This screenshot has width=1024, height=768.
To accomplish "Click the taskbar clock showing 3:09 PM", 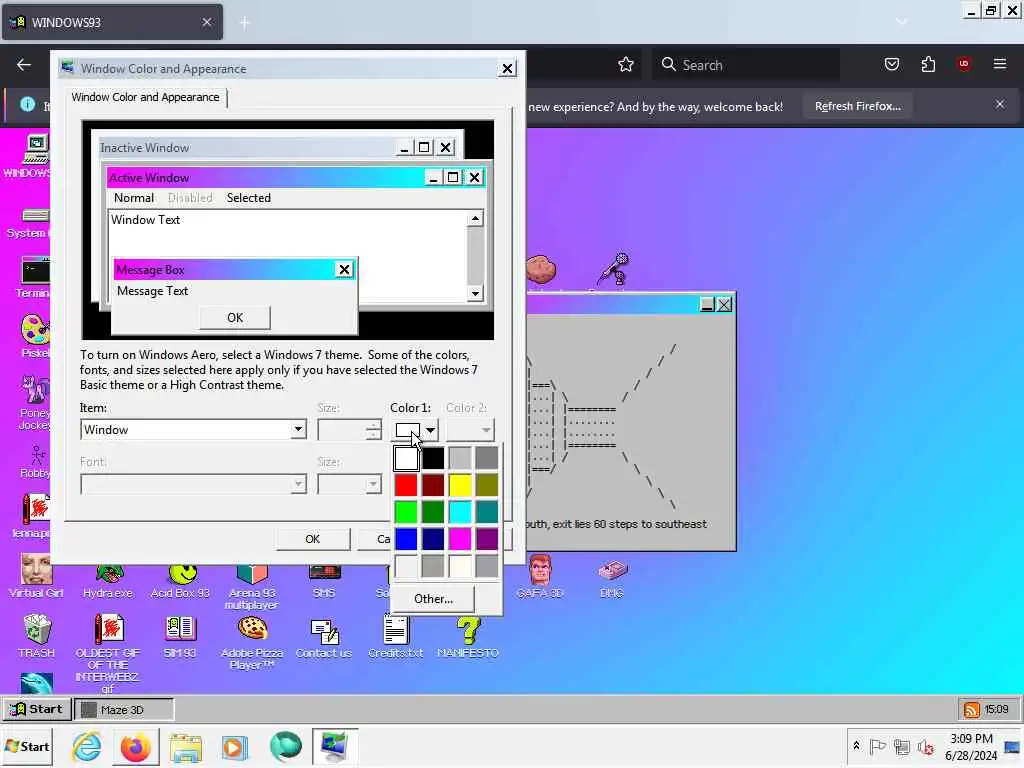I will (971, 746).
